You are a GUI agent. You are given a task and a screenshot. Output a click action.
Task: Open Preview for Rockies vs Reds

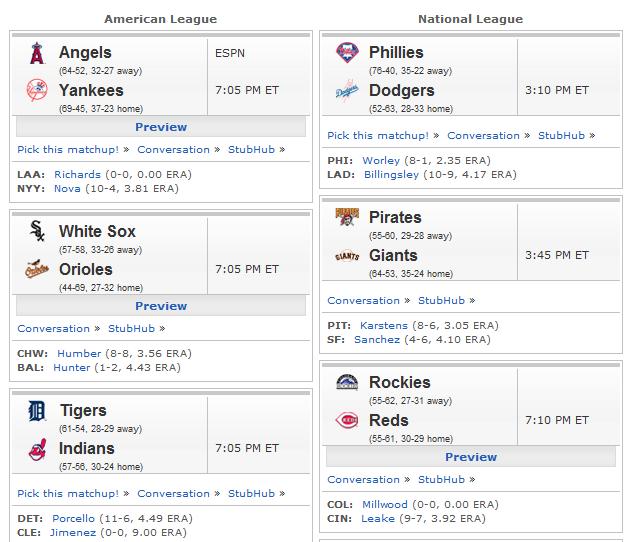click(x=471, y=457)
